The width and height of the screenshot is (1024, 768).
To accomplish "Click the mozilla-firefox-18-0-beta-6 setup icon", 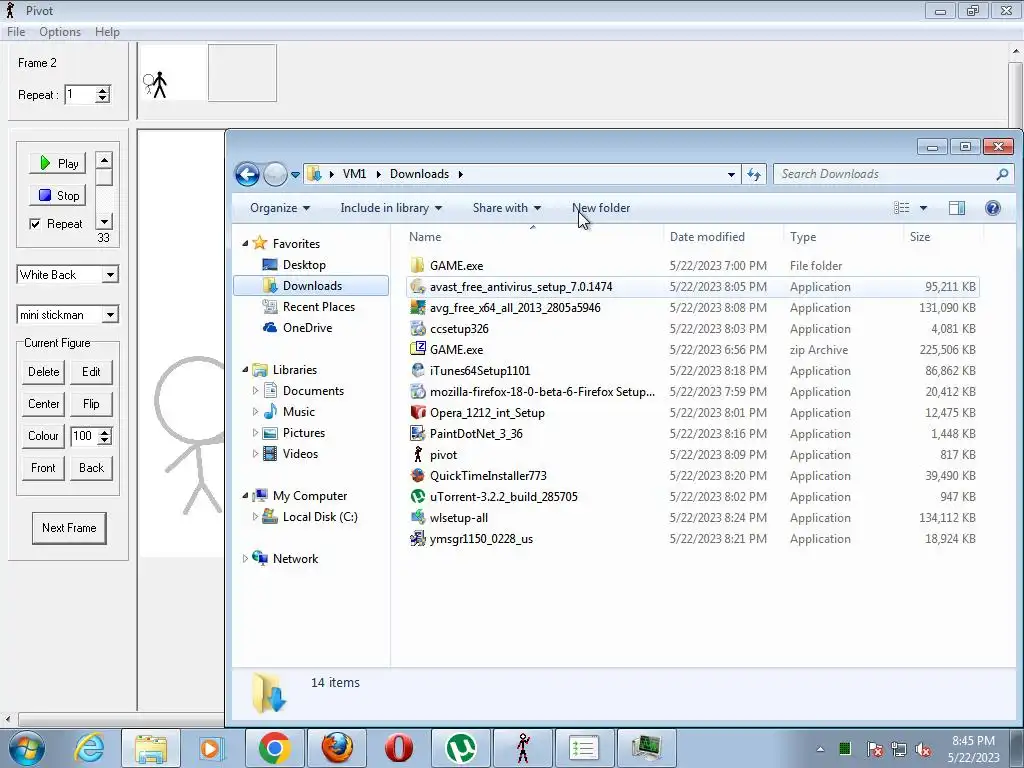I will point(418,392).
